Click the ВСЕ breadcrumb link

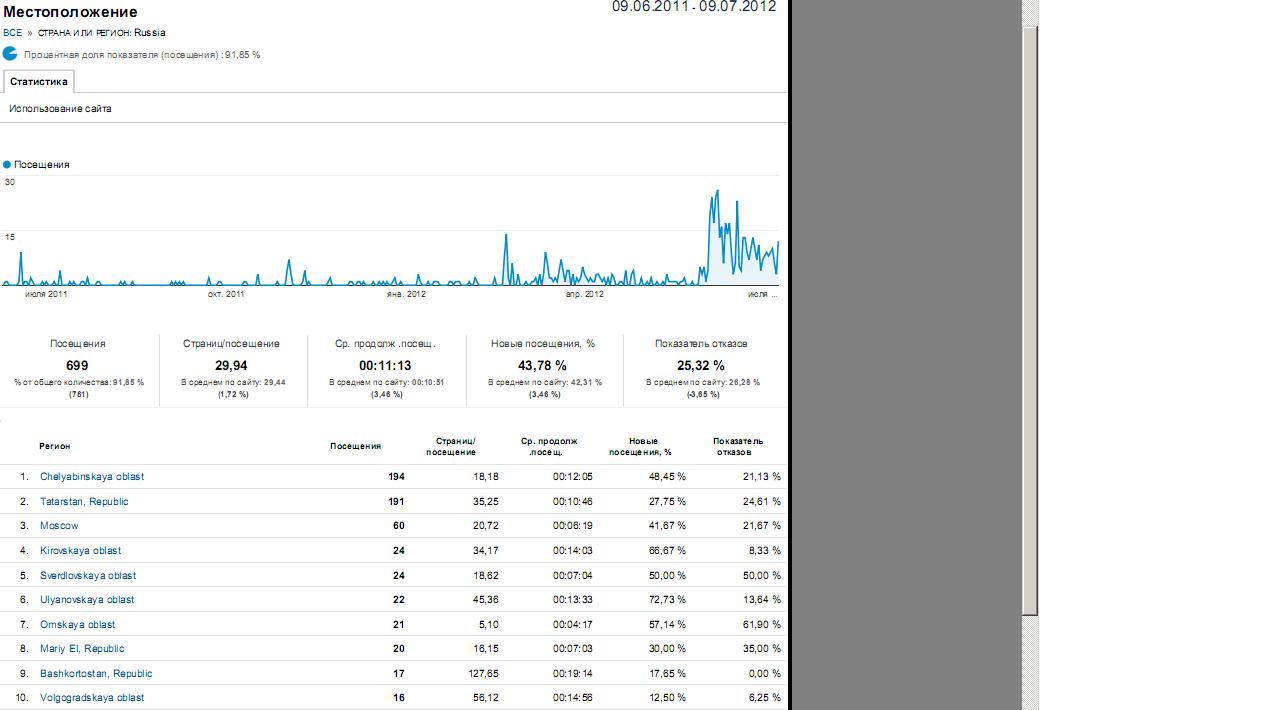pos(12,33)
